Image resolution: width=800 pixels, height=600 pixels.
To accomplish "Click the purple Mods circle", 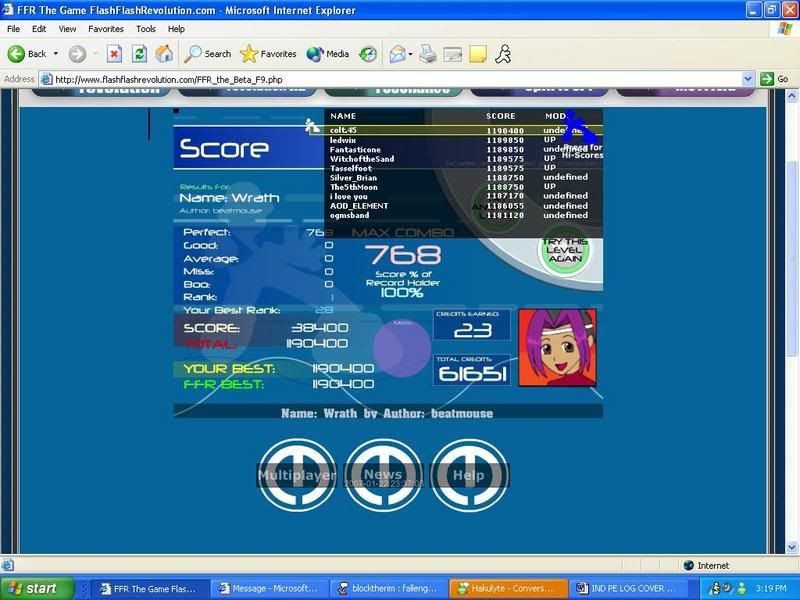I will (402, 348).
